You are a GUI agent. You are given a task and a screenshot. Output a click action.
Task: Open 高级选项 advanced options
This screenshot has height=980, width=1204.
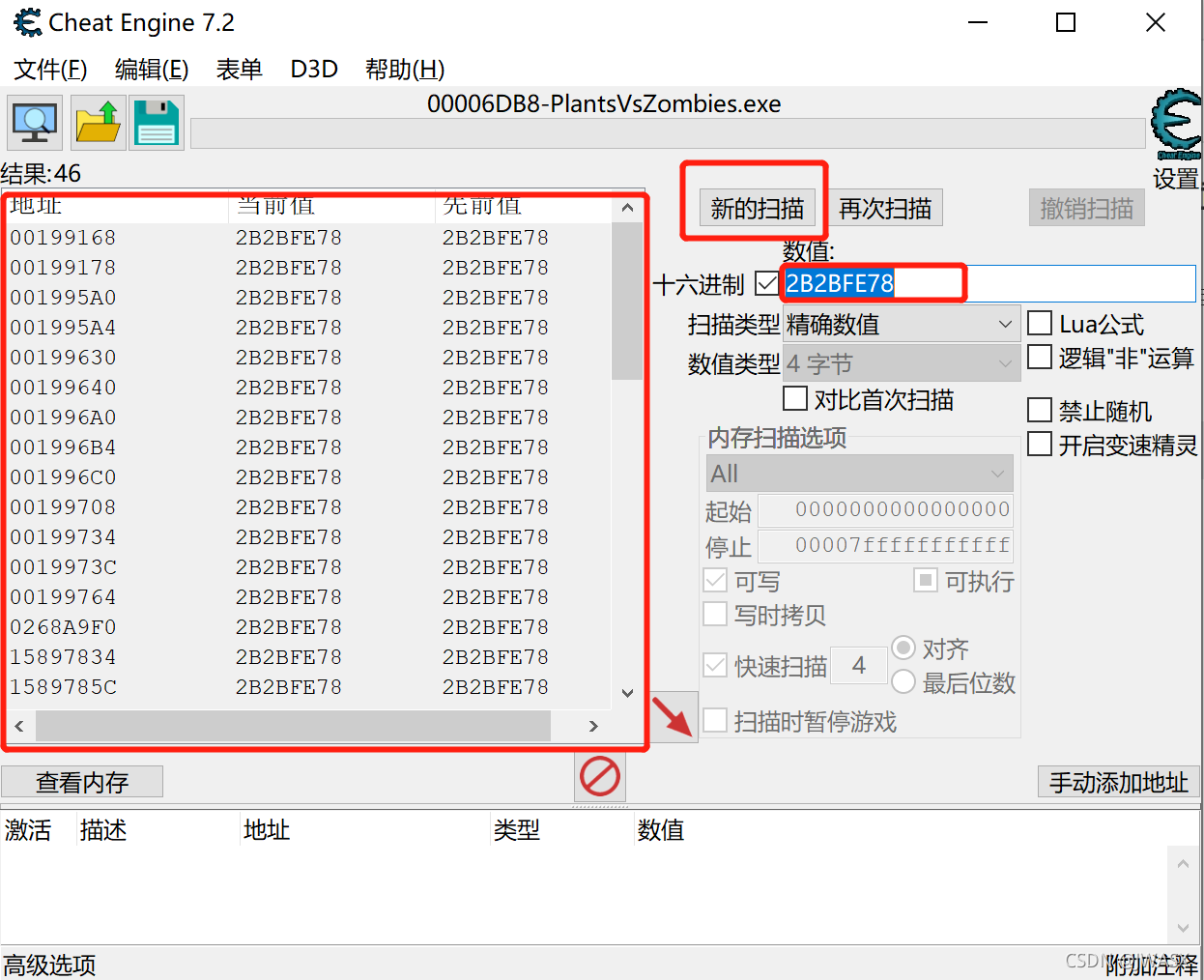click(50, 965)
